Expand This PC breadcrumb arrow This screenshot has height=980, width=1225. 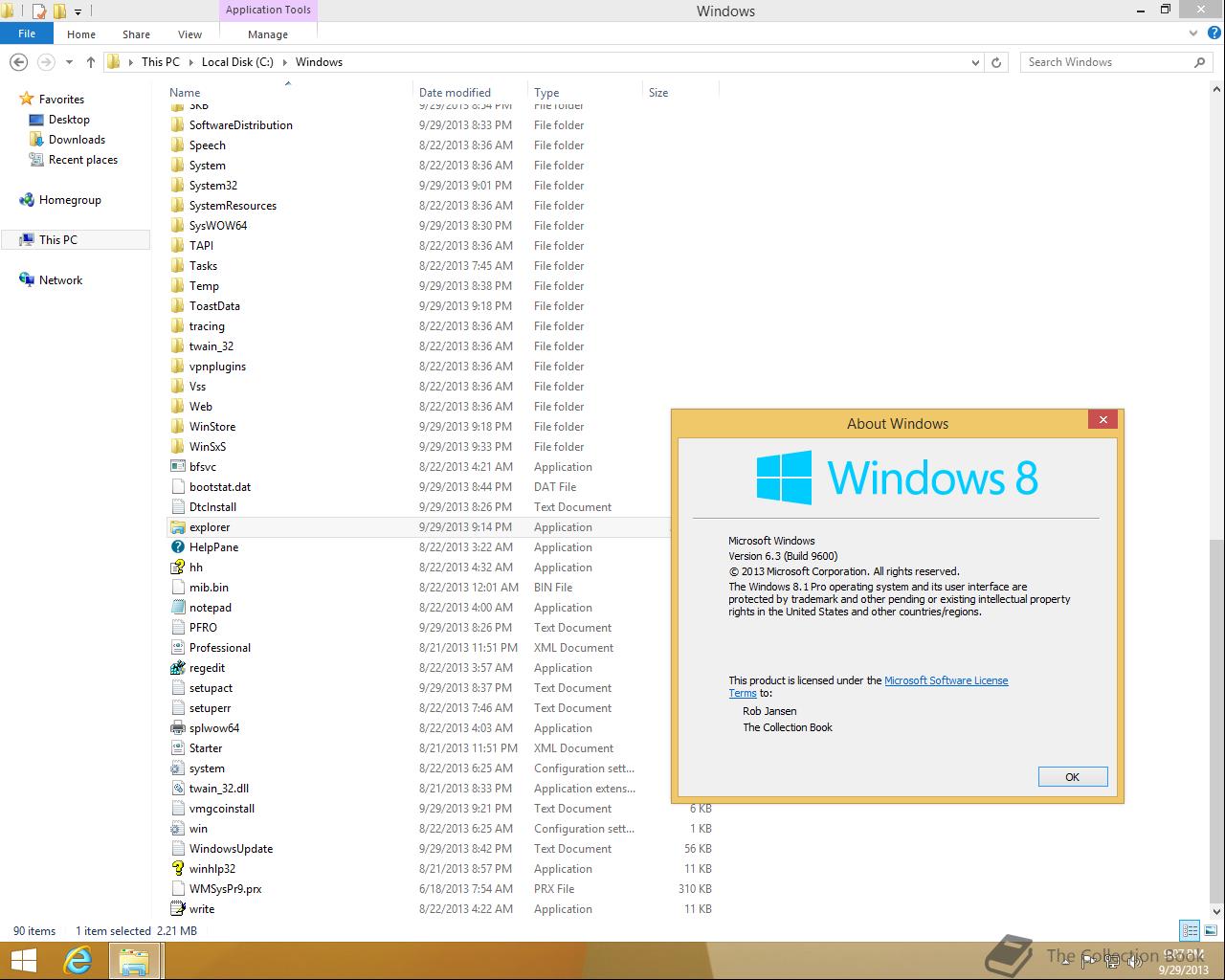[190, 62]
